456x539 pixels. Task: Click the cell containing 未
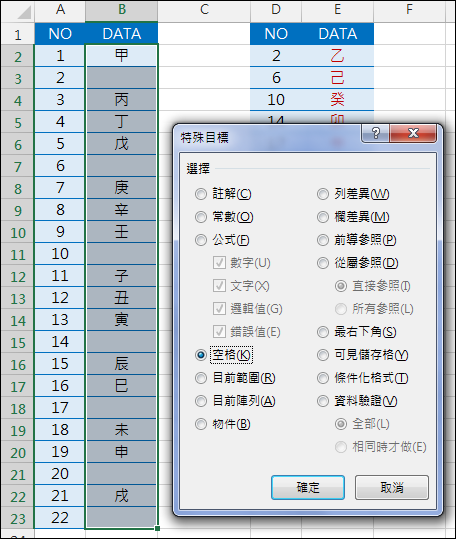pyautogui.click(x=122, y=429)
